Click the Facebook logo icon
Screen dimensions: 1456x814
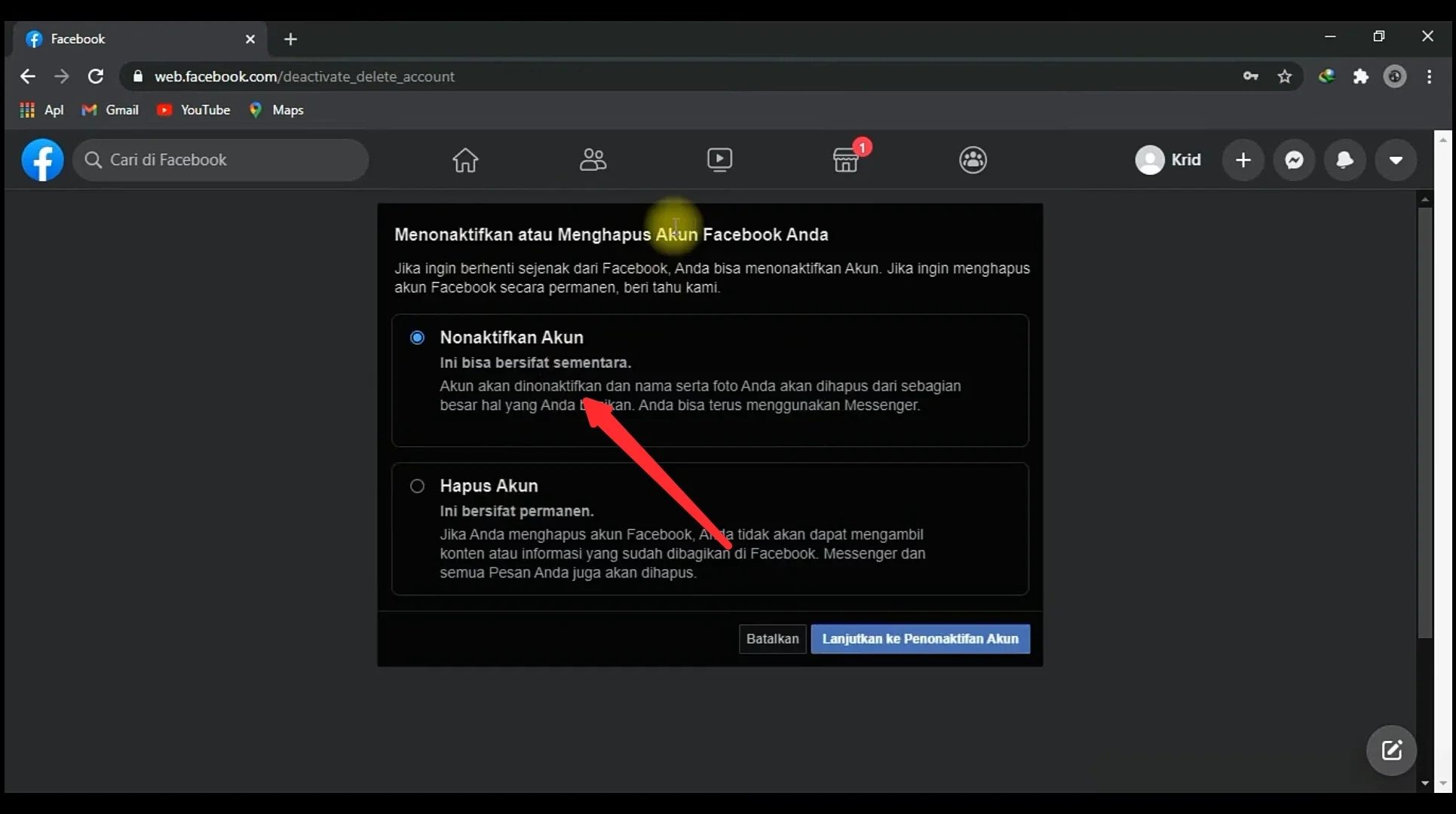click(42, 160)
